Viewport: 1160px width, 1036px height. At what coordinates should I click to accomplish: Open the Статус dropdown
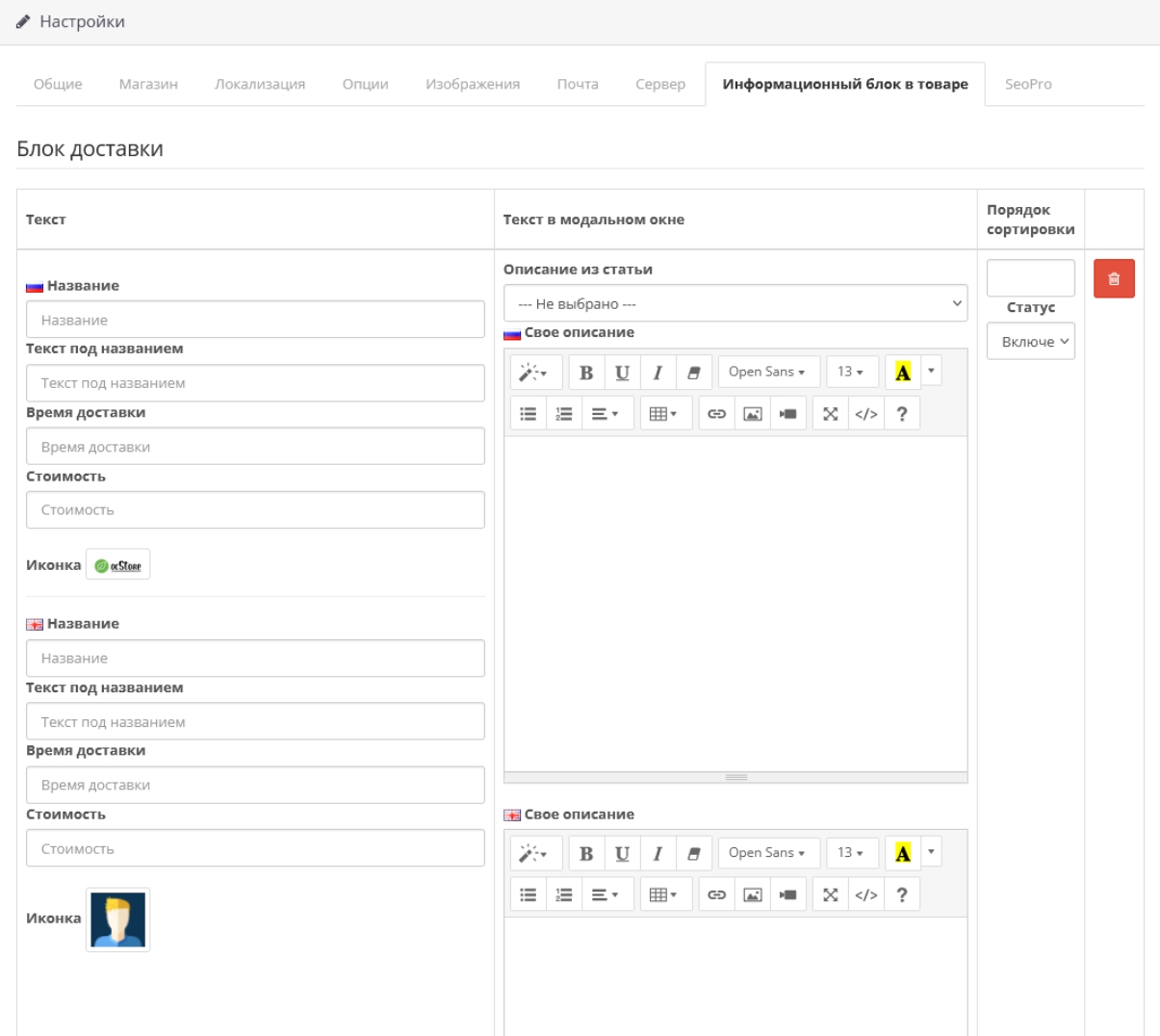coord(1030,341)
